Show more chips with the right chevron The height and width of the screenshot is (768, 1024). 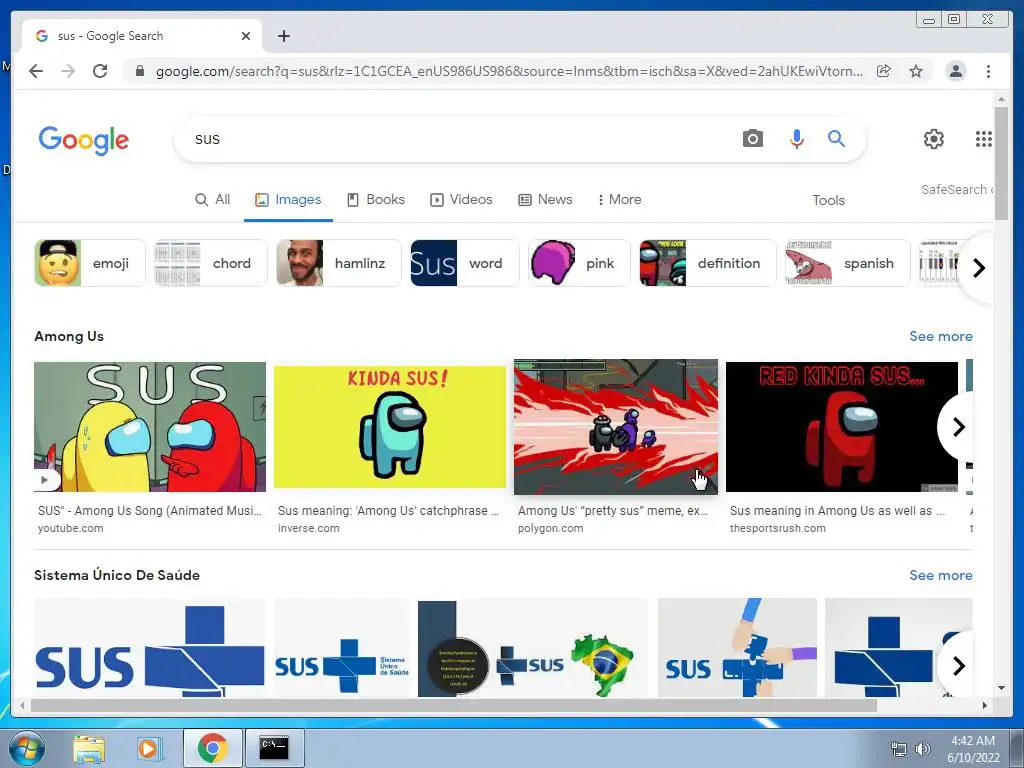click(x=978, y=268)
